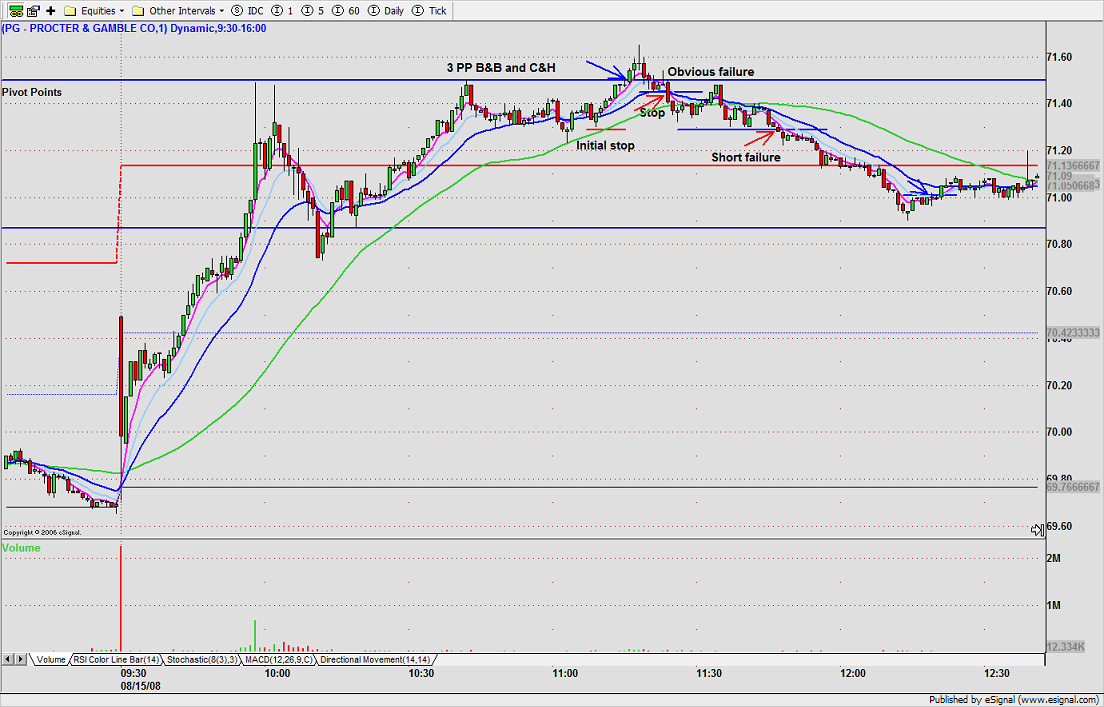Click the green Volume panel label
Image resolution: width=1104 pixels, height=707 pixels.
coord(21,548)
